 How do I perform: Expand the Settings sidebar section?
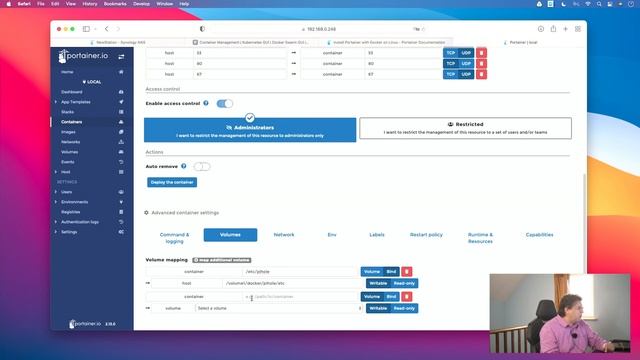click(x=56, y=232)
